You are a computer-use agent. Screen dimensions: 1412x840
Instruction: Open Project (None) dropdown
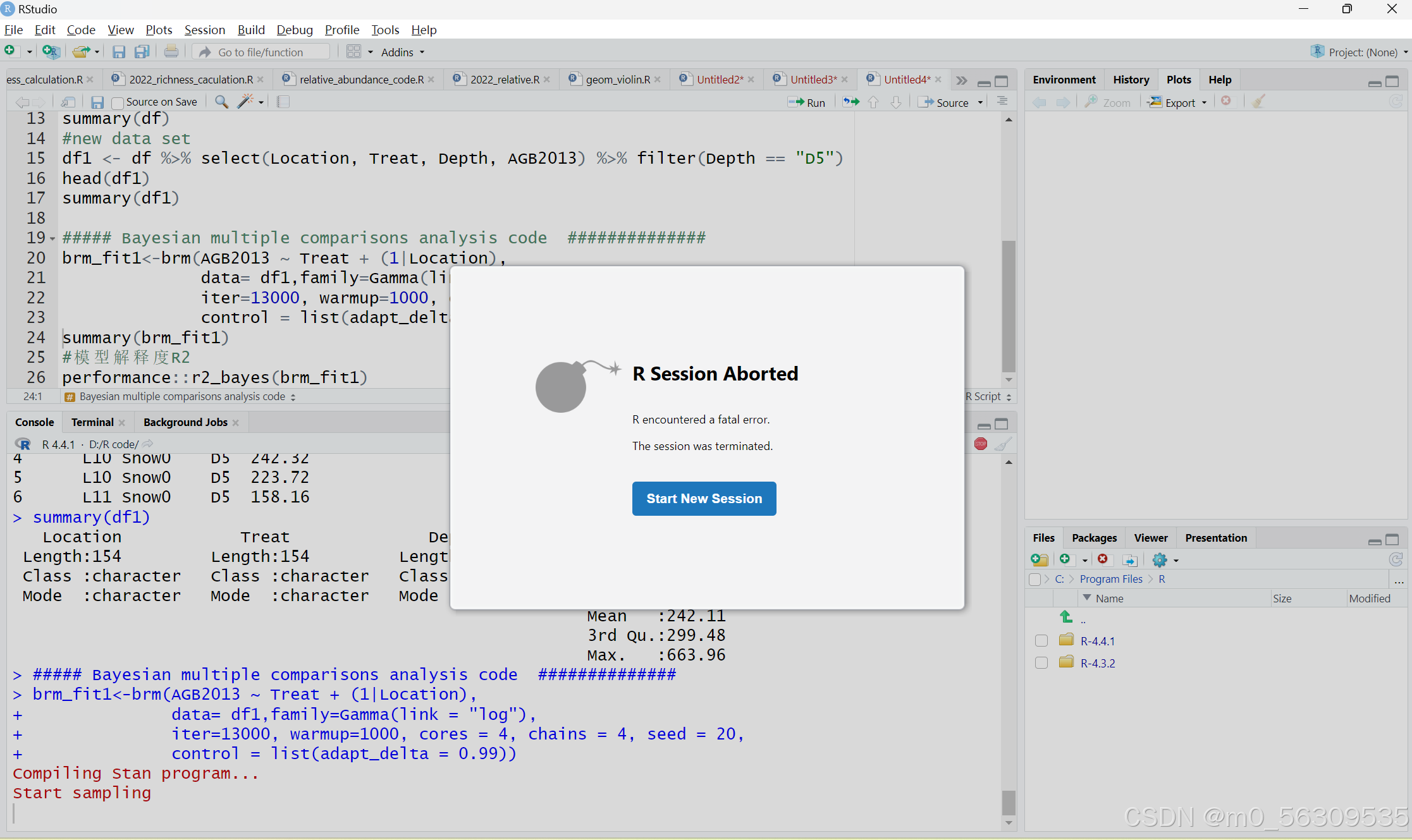(1363, 52)
